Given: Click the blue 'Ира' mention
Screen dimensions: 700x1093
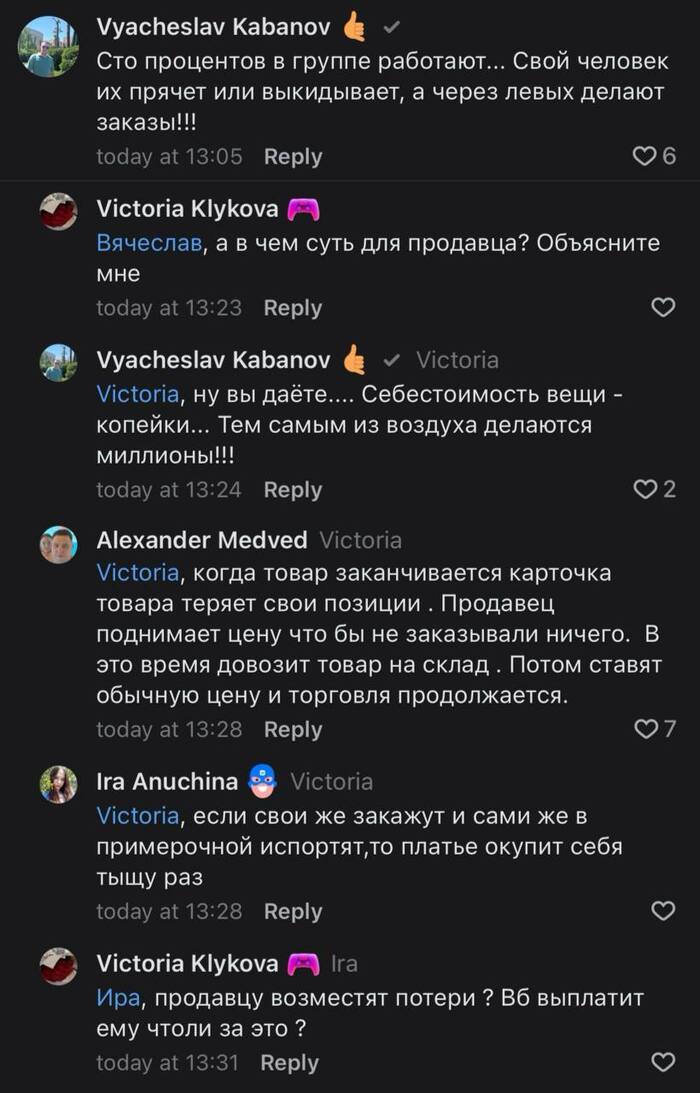Looking at the screenshot, I should tap(118, 997).
